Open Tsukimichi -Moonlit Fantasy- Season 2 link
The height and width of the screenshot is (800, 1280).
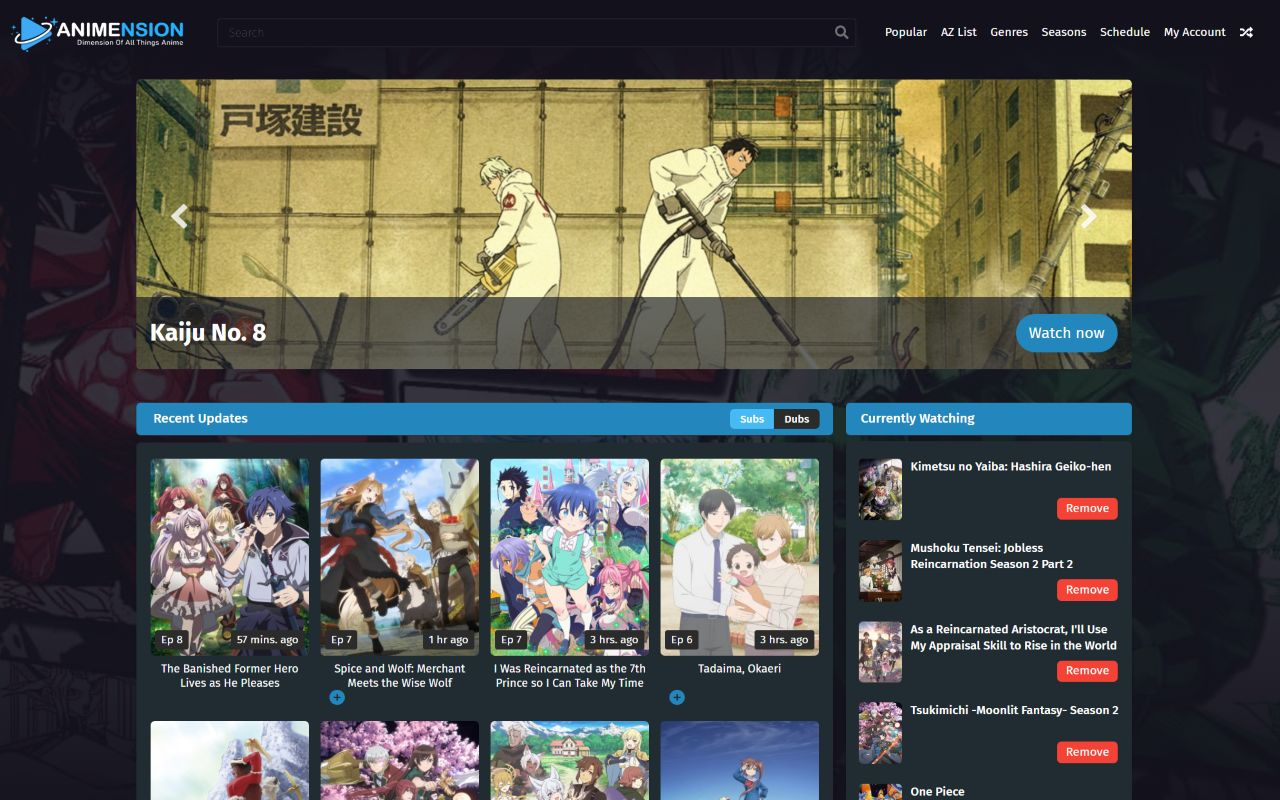click(x=1014, y=710)
